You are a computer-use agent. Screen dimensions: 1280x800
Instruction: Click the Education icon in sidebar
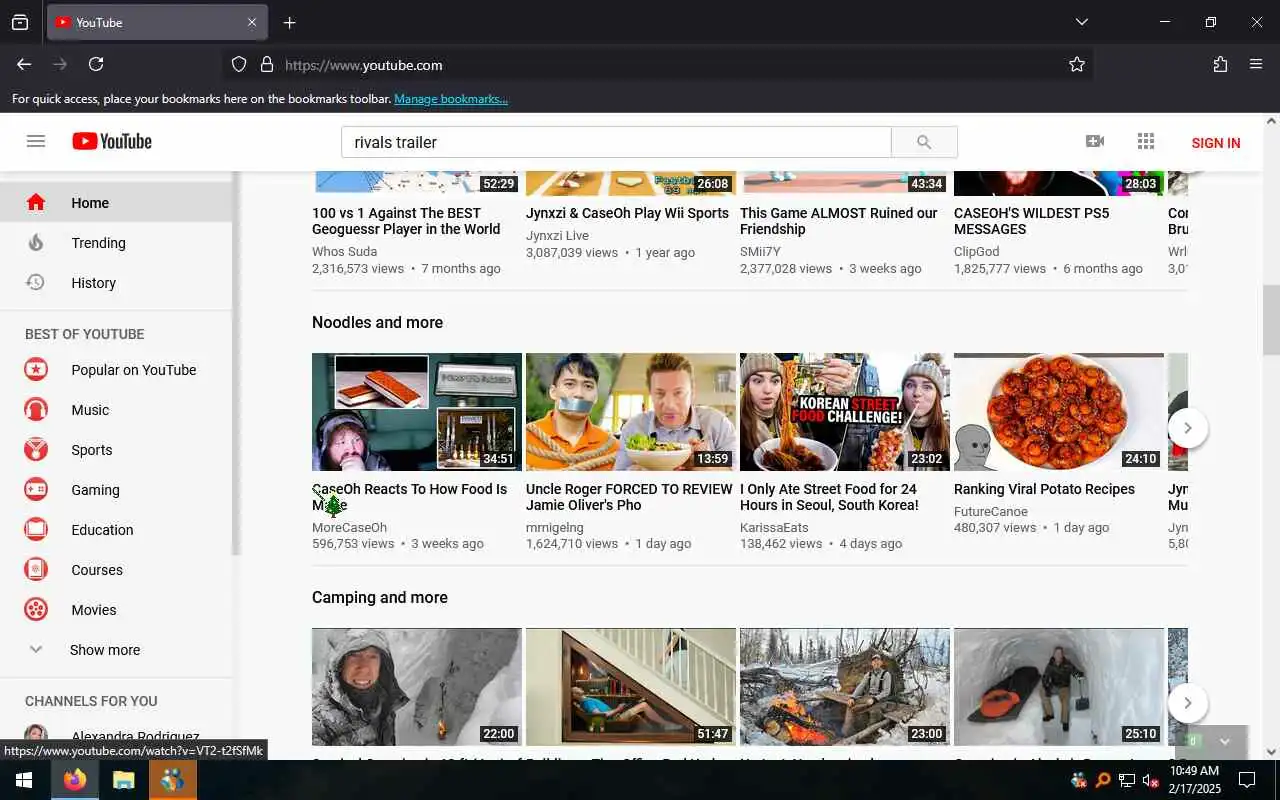click(36, 530)
